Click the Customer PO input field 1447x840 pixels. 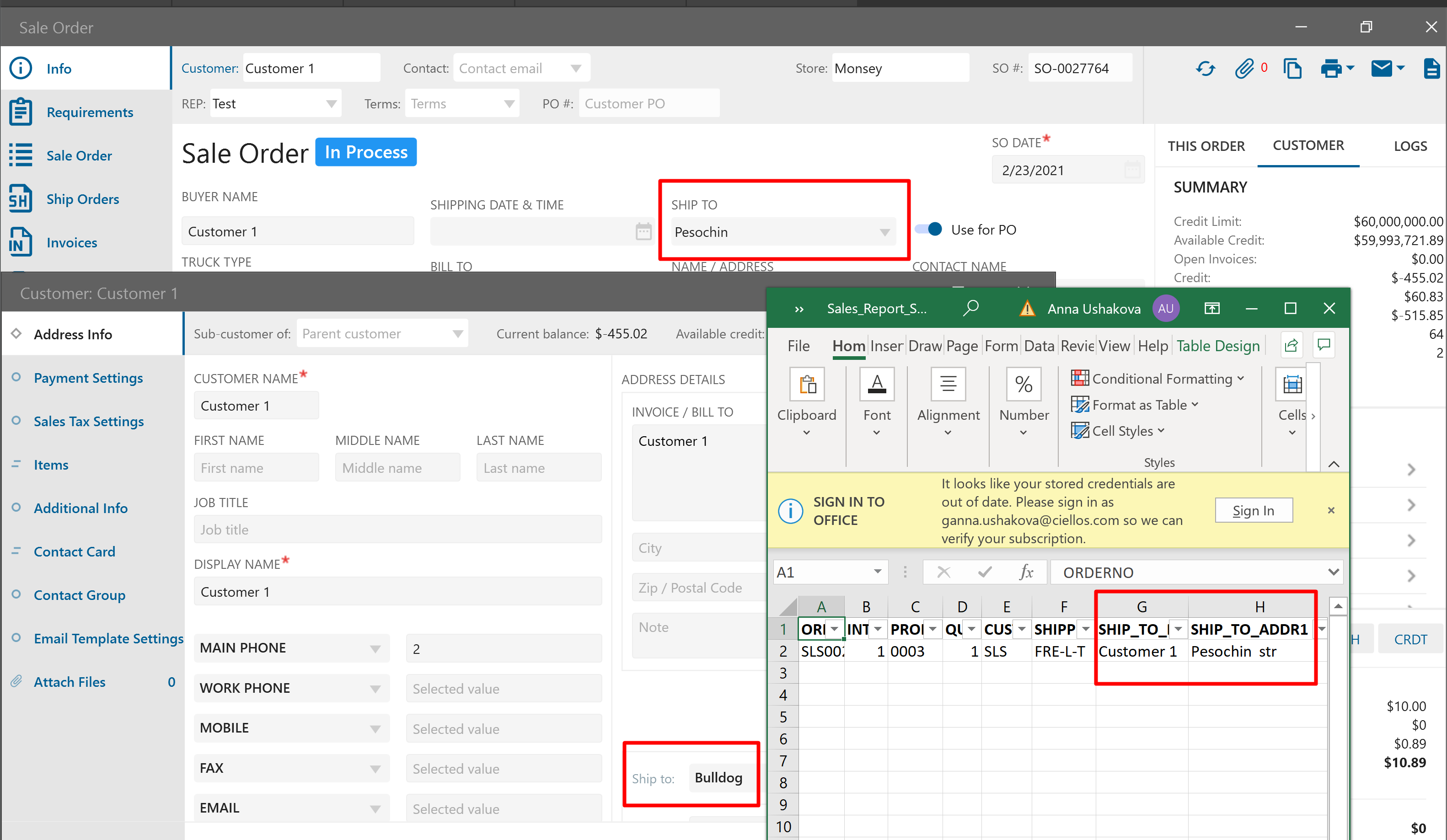(x=648, y=104)
